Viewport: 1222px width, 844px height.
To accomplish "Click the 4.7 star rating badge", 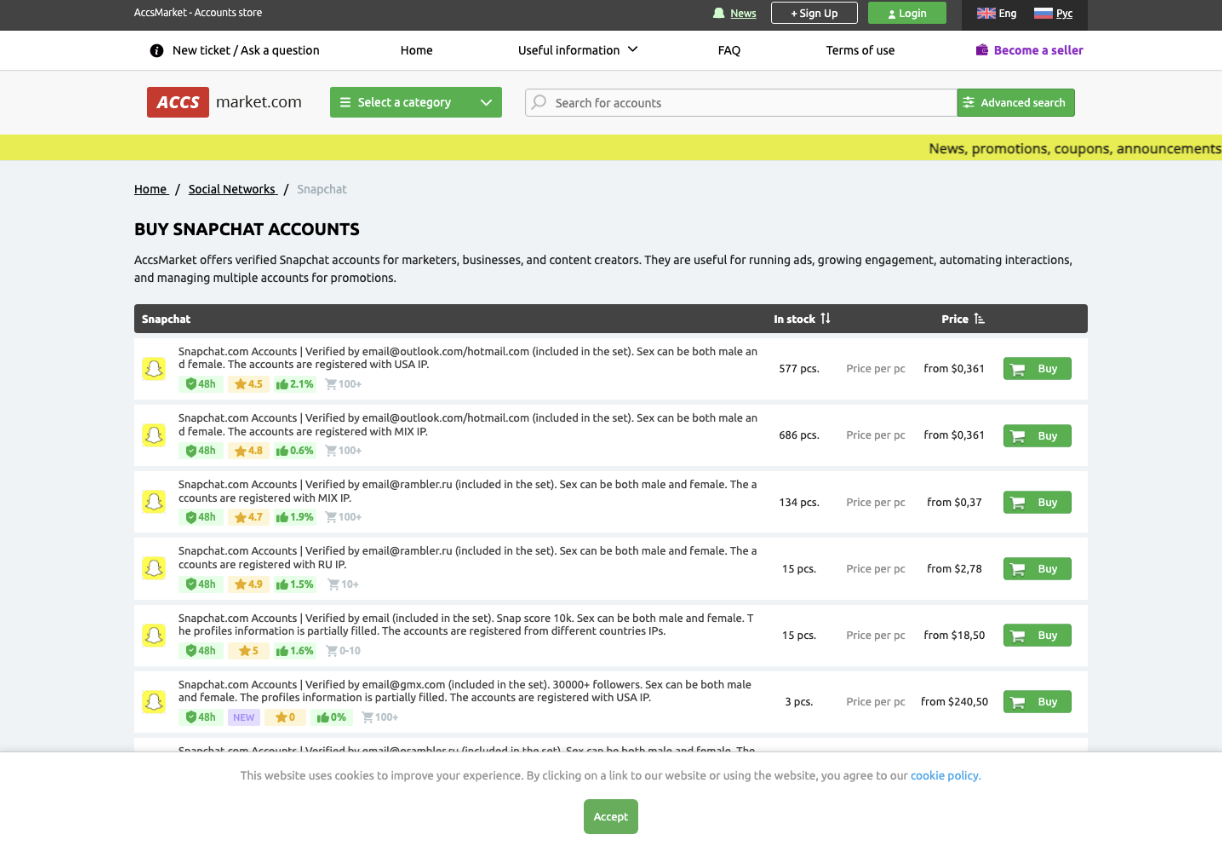I will click(x=248, y=517).
